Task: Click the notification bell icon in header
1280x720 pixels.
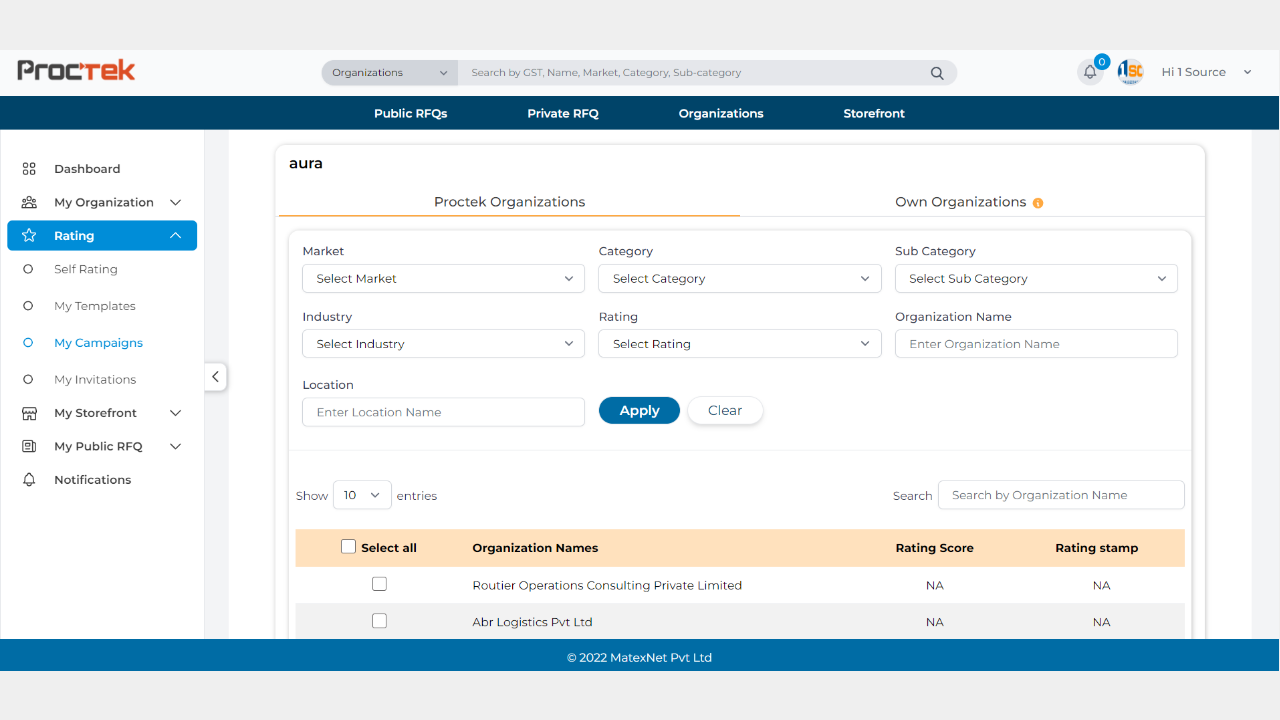Action: (x=1090, y=72)
